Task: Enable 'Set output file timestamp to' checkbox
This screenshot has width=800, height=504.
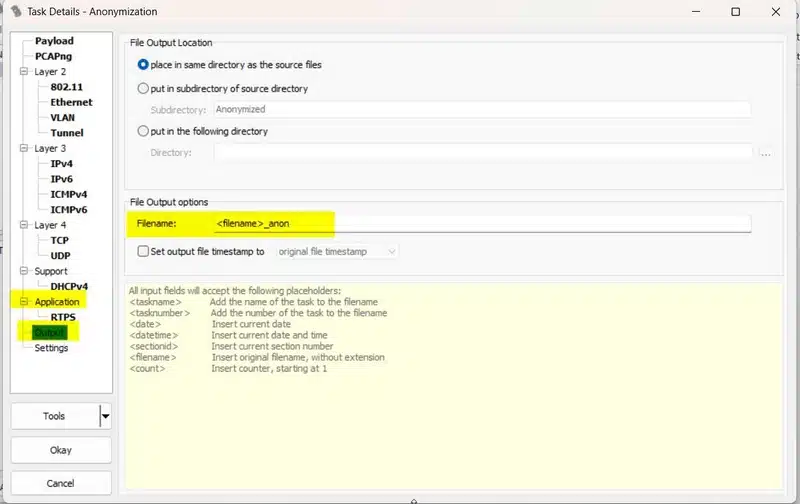Action: pos(143,251)
